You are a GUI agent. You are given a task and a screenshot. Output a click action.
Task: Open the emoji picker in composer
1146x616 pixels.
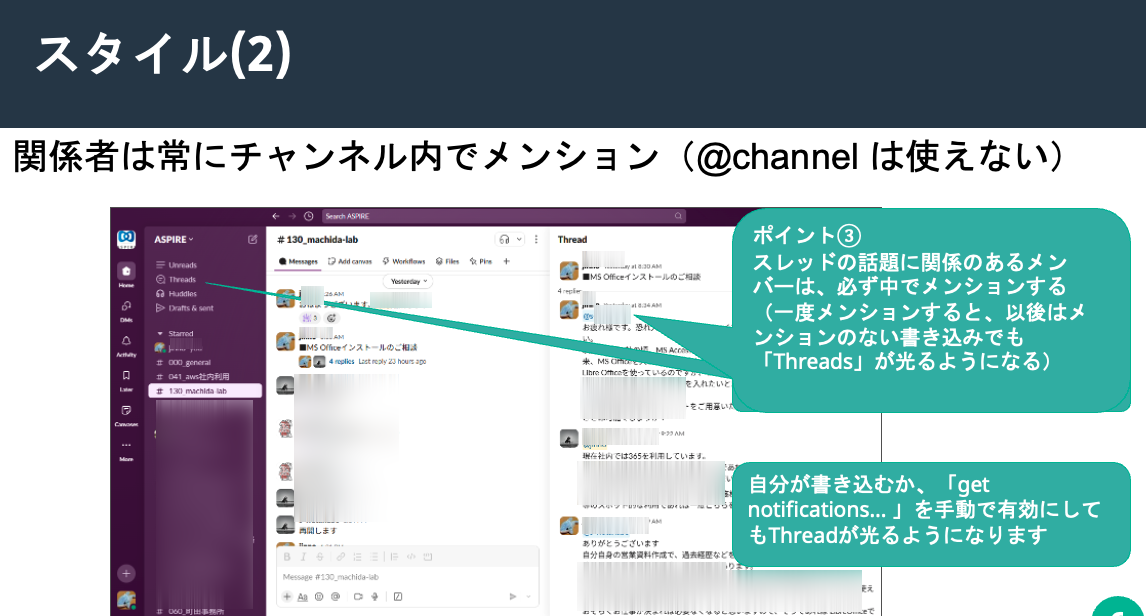pos(319,596)
